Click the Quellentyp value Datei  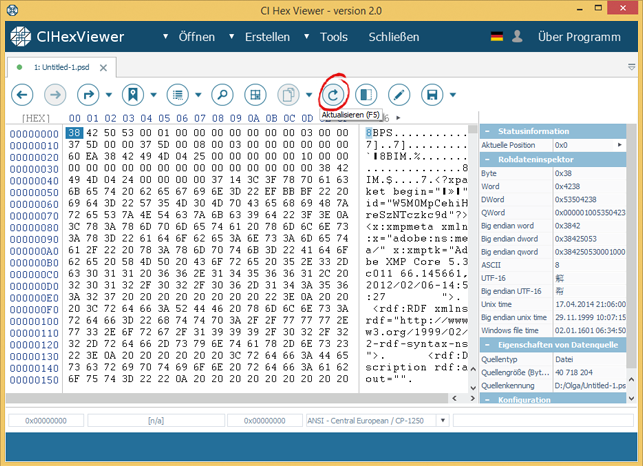click(x=564, y=359)
